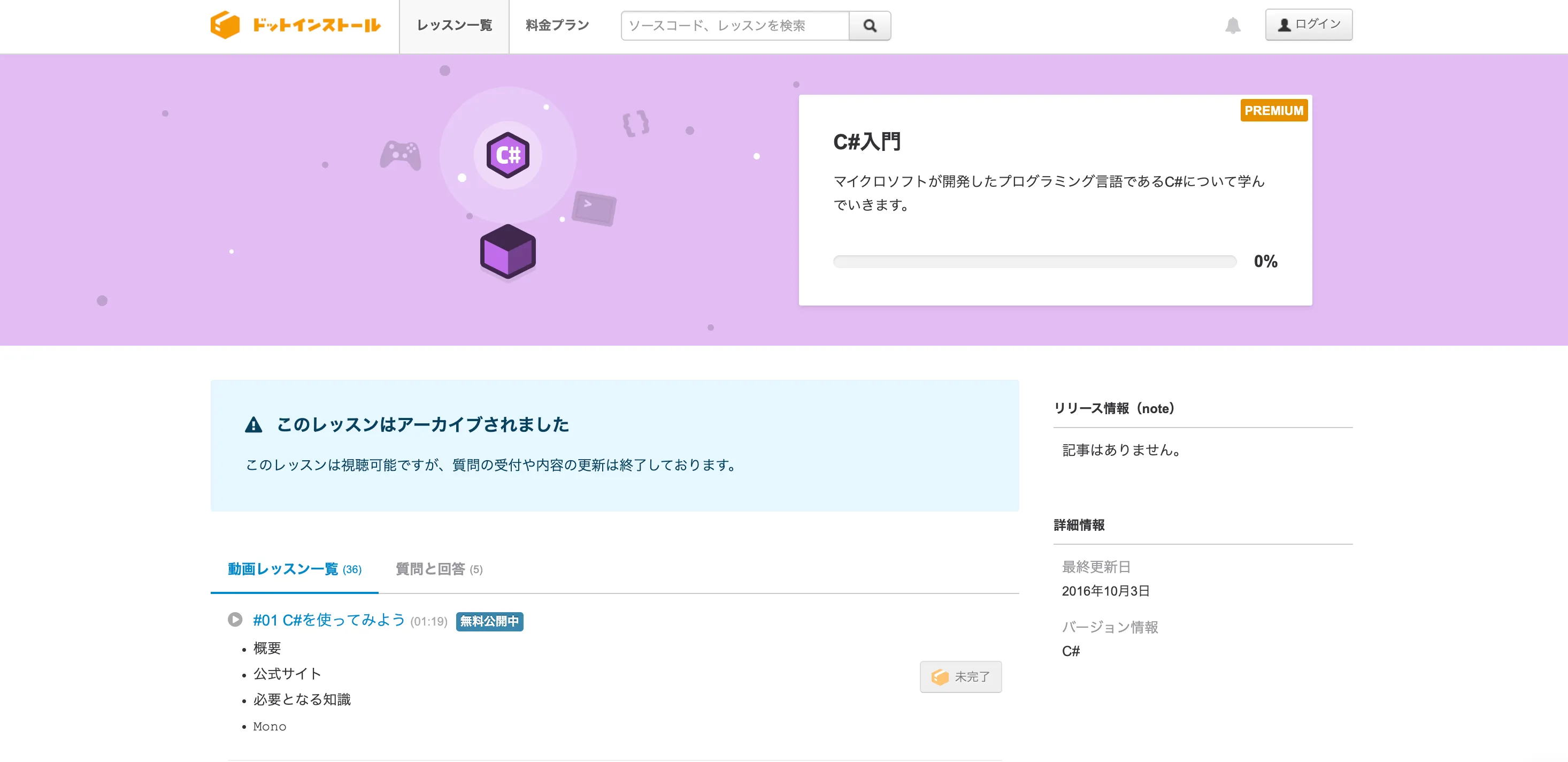The width and height of the screenshot is (1568, 762).
Task: Click the C# hexagon badge in banner
Action: click(508, 155)
